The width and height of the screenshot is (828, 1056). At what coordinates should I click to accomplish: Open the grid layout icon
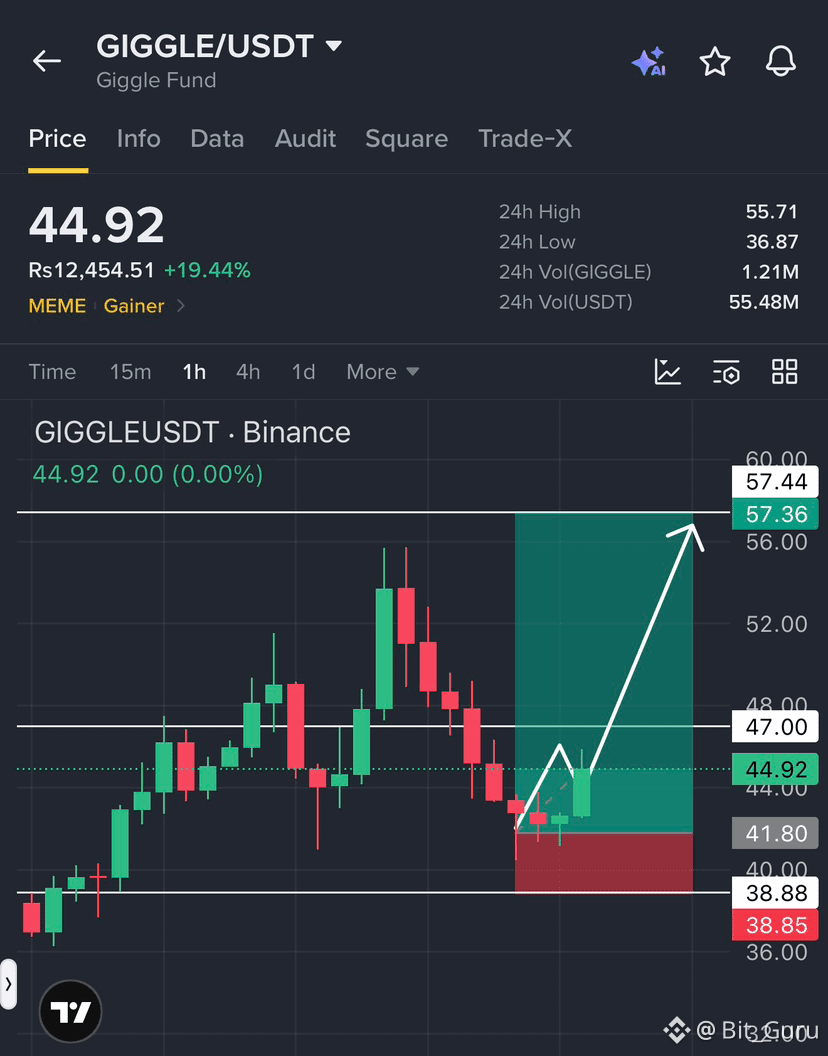pos(784,372)
